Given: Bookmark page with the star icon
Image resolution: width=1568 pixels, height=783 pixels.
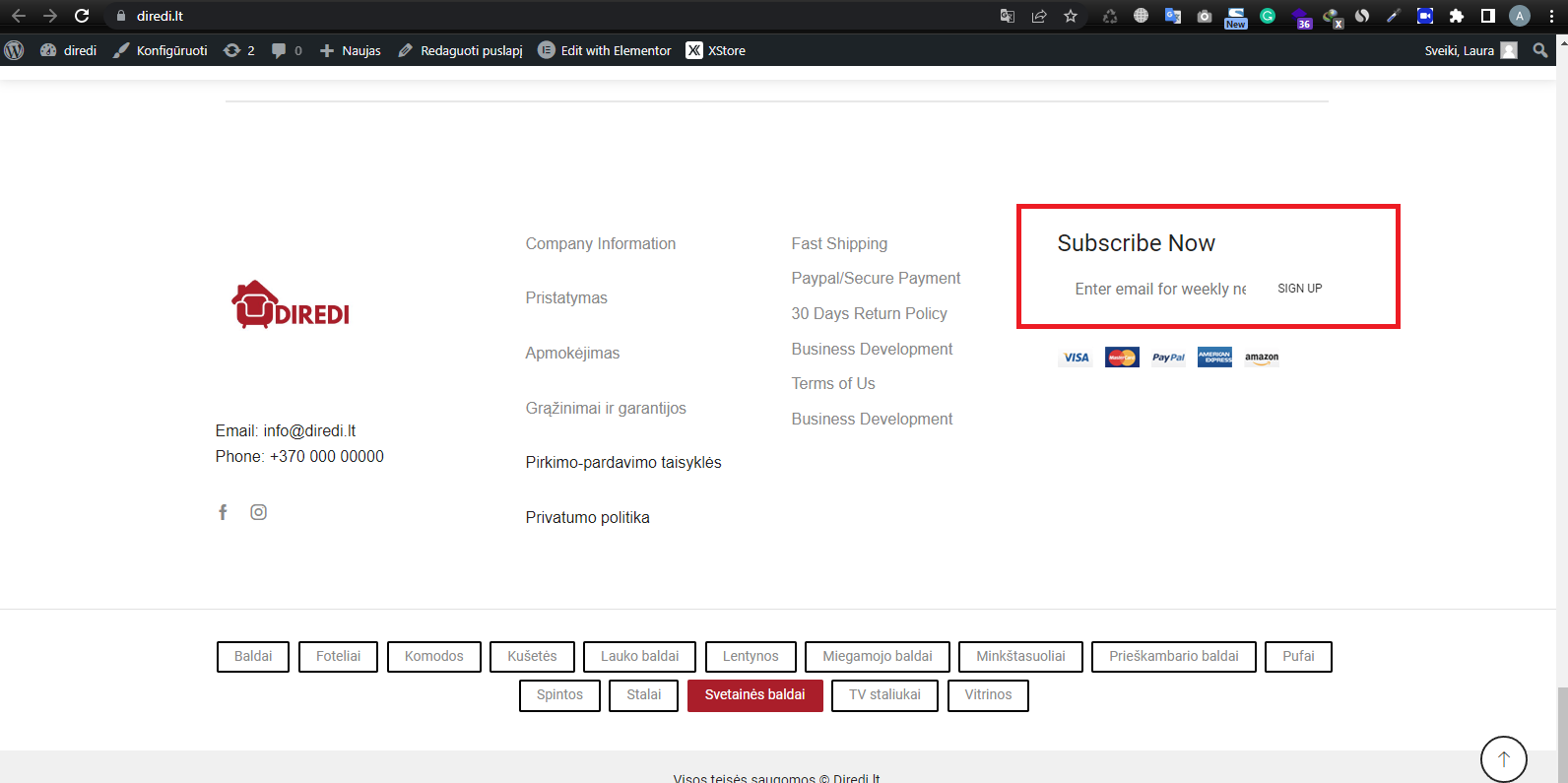Looking at the screenshot, I should (1071, 16).
